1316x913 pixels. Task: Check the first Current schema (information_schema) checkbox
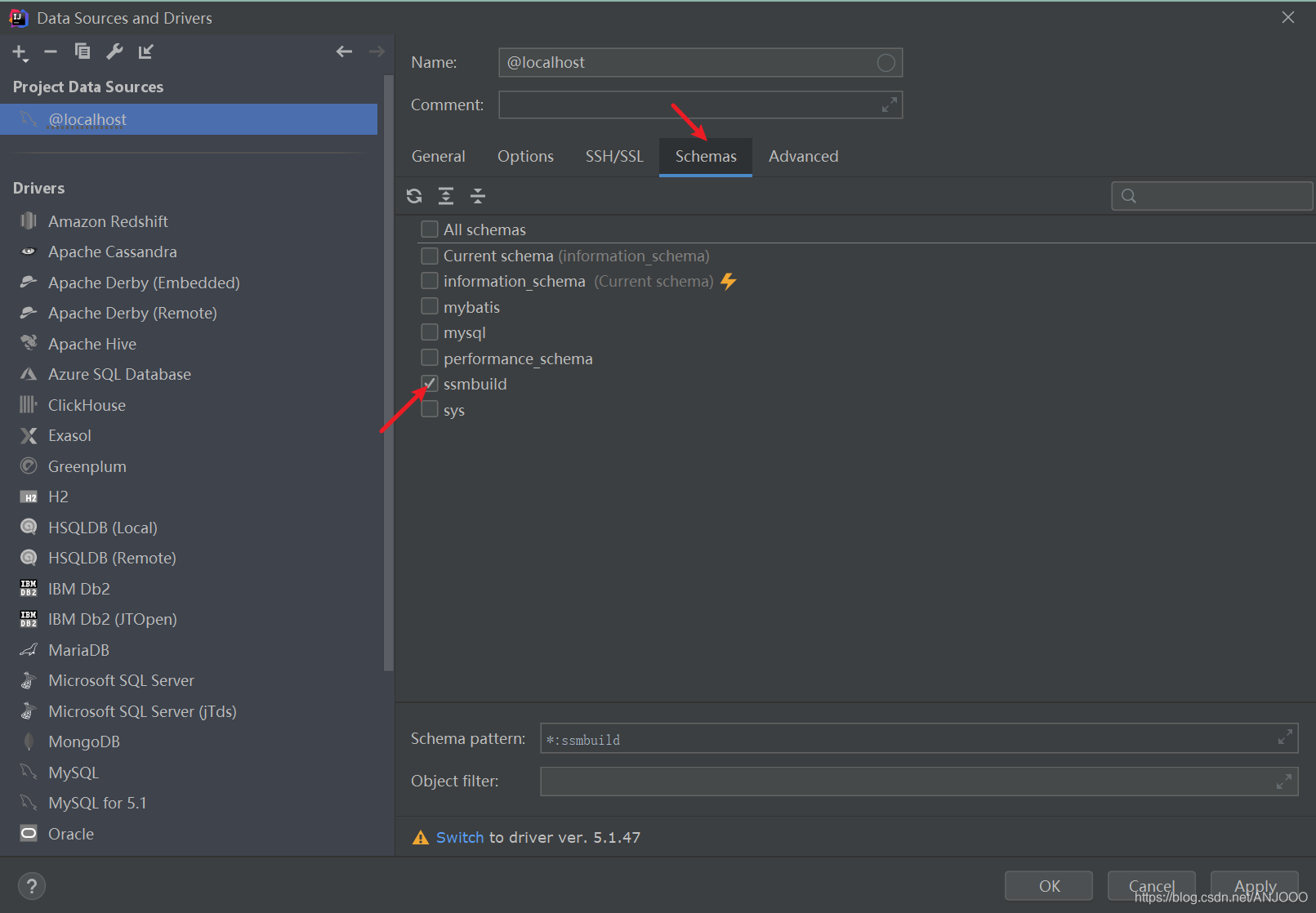pyautogui.click(x=430, y=256)
